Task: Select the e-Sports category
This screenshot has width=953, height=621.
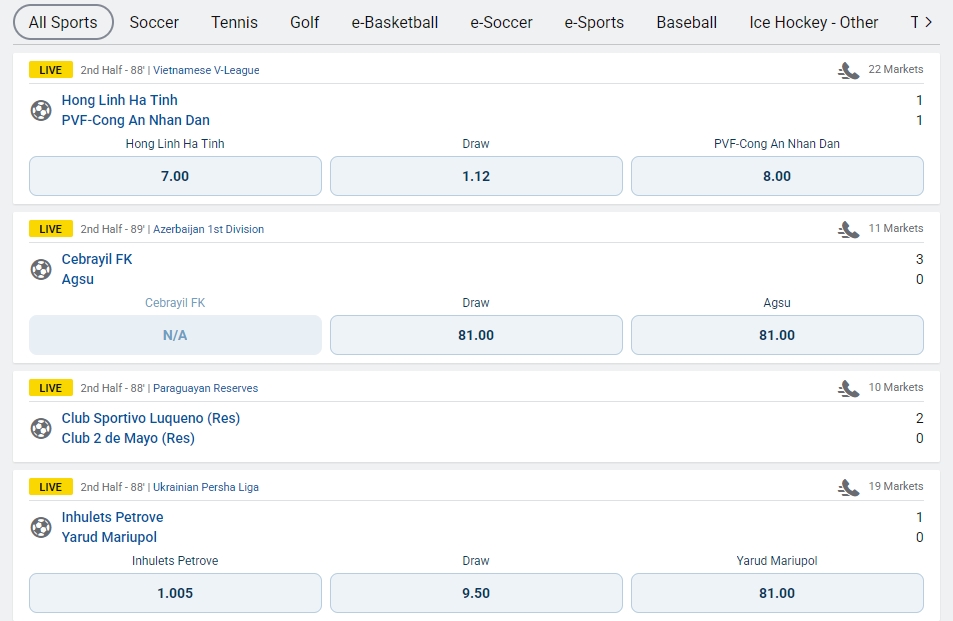Action: [594, 21]
